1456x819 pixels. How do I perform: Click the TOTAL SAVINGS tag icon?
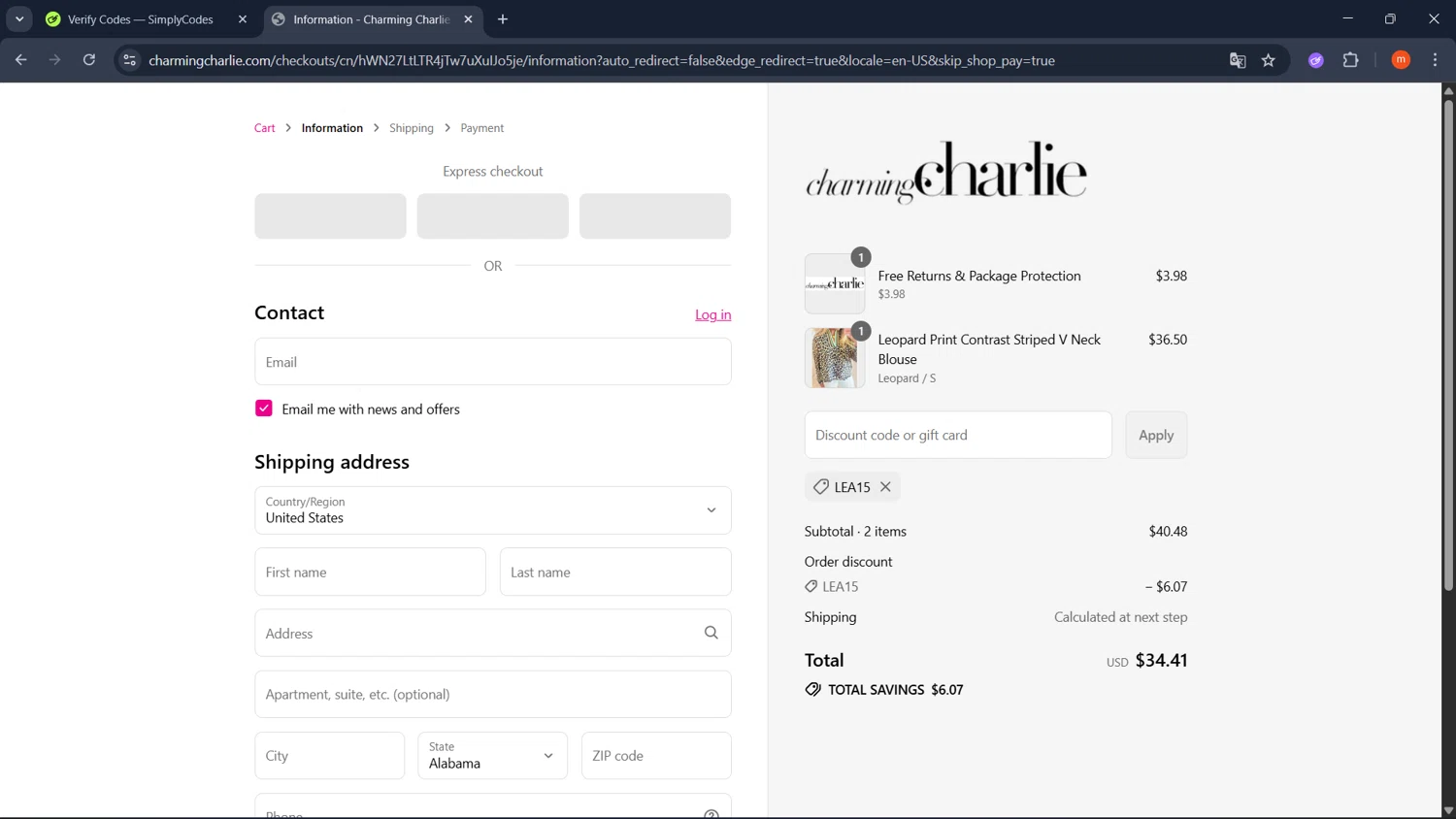click(813, 690)
